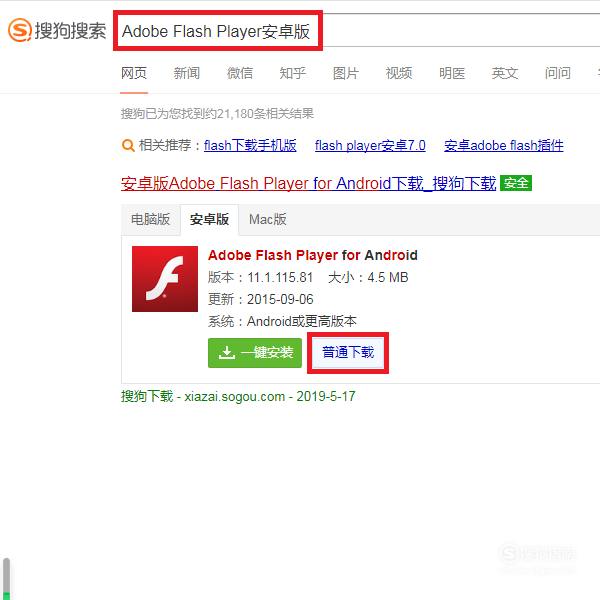The height and width of the screenshot is (600, 600).
Task: Click the 版本：11.1.115.81 text
Action: (260, 277)
